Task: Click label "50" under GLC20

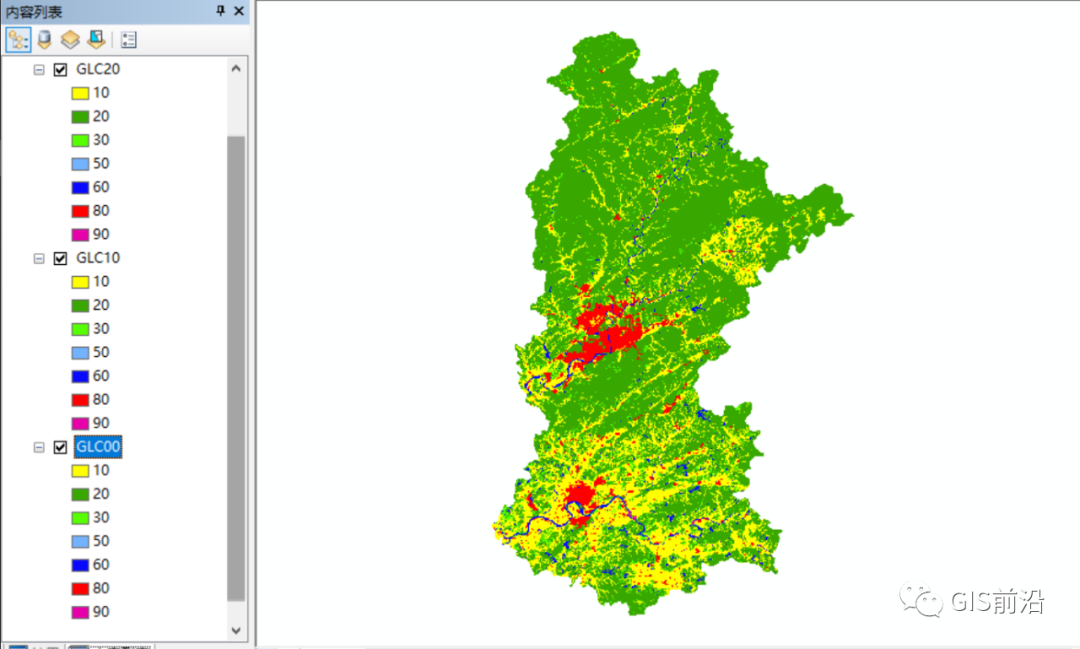Action: pos(101,163)
